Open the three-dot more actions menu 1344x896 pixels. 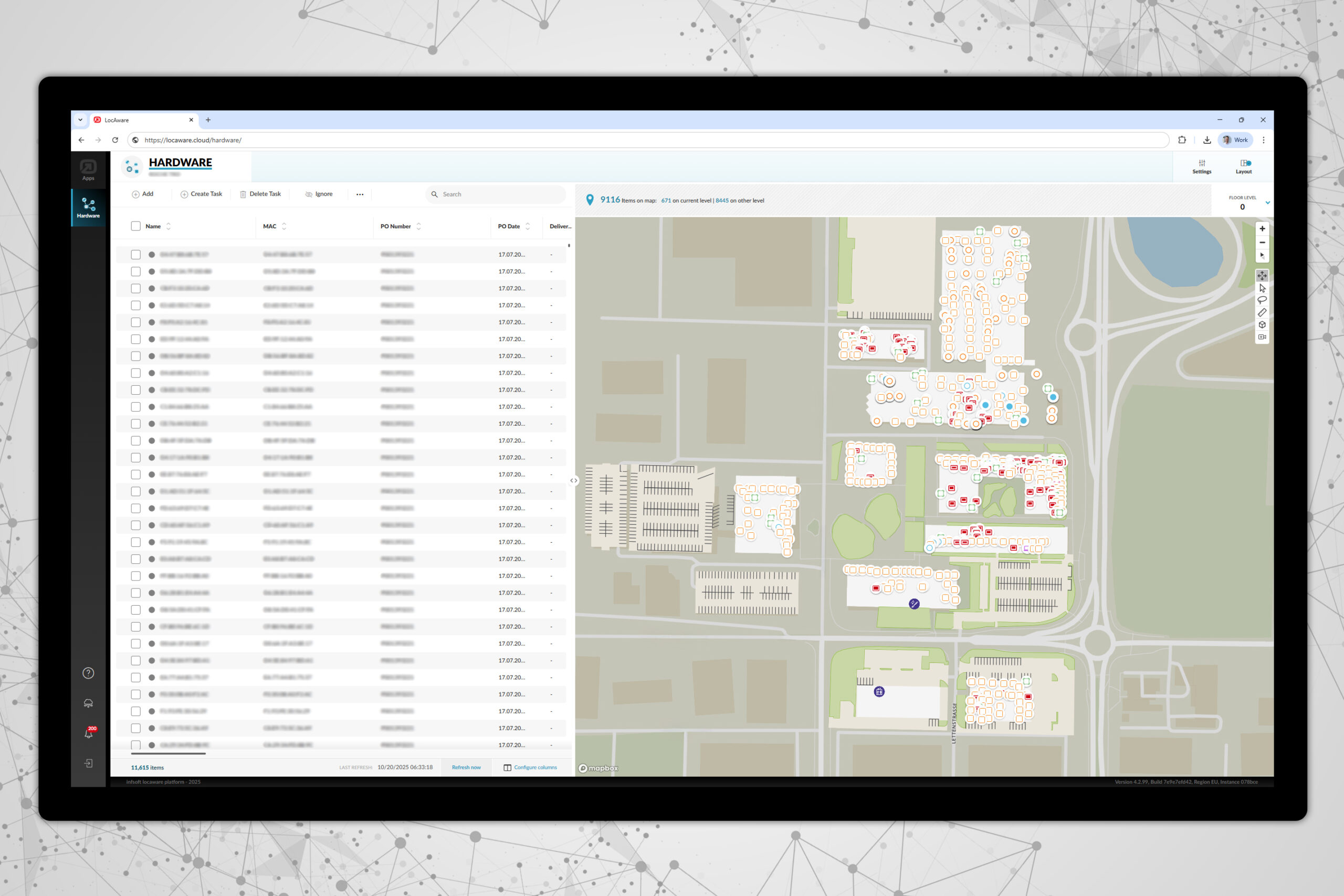[x=360, y=194]
